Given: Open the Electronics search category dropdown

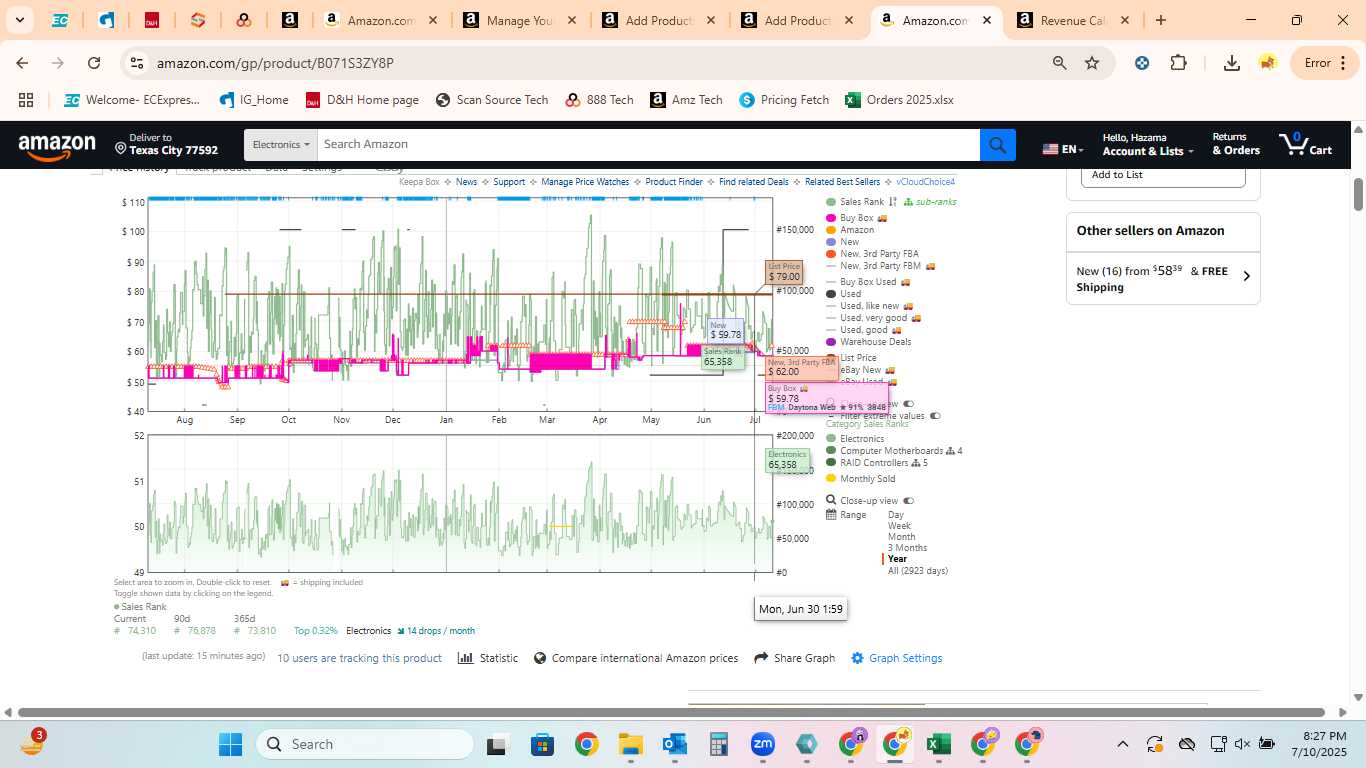Looking at the screenshot, I should 280,145.
